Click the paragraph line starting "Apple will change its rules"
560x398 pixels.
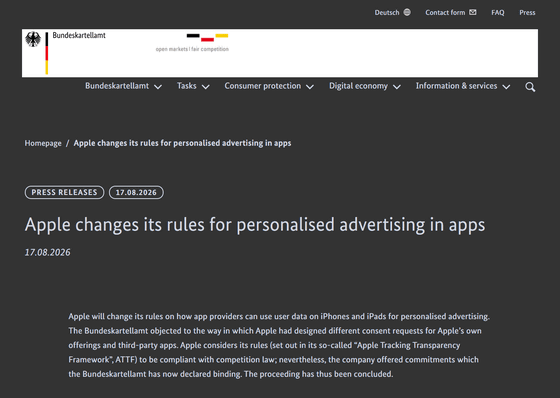[x=279, y=317]
